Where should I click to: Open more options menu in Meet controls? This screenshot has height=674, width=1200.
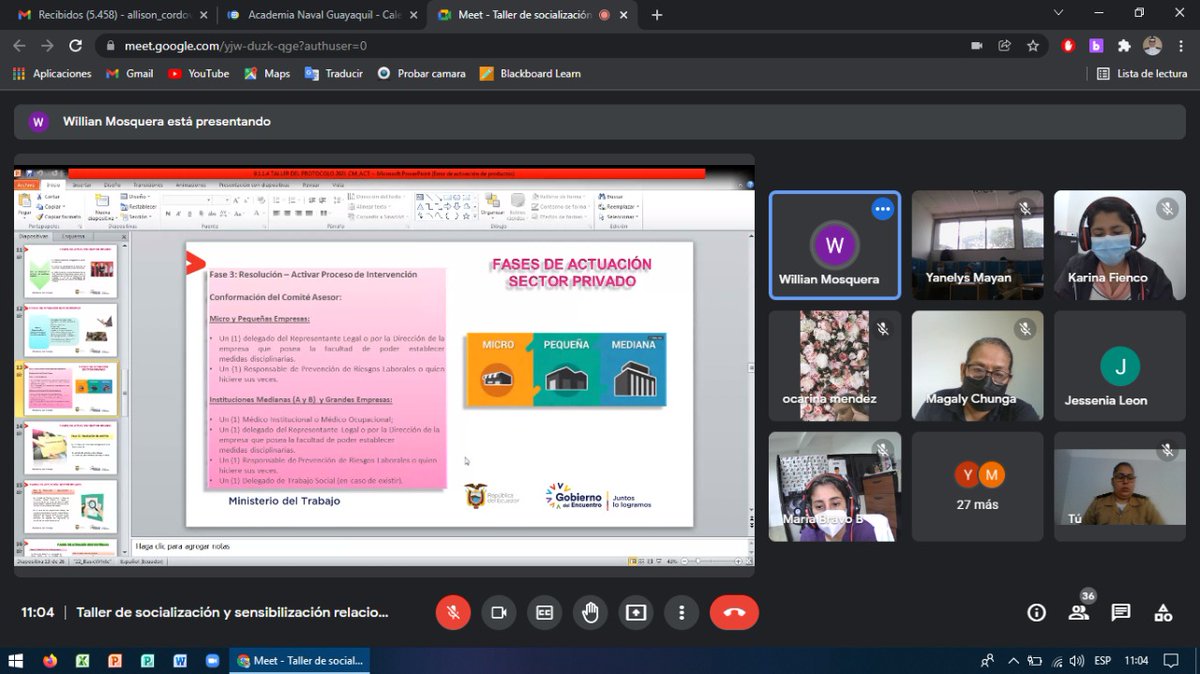pyautogui.click(x=682, y=613)
